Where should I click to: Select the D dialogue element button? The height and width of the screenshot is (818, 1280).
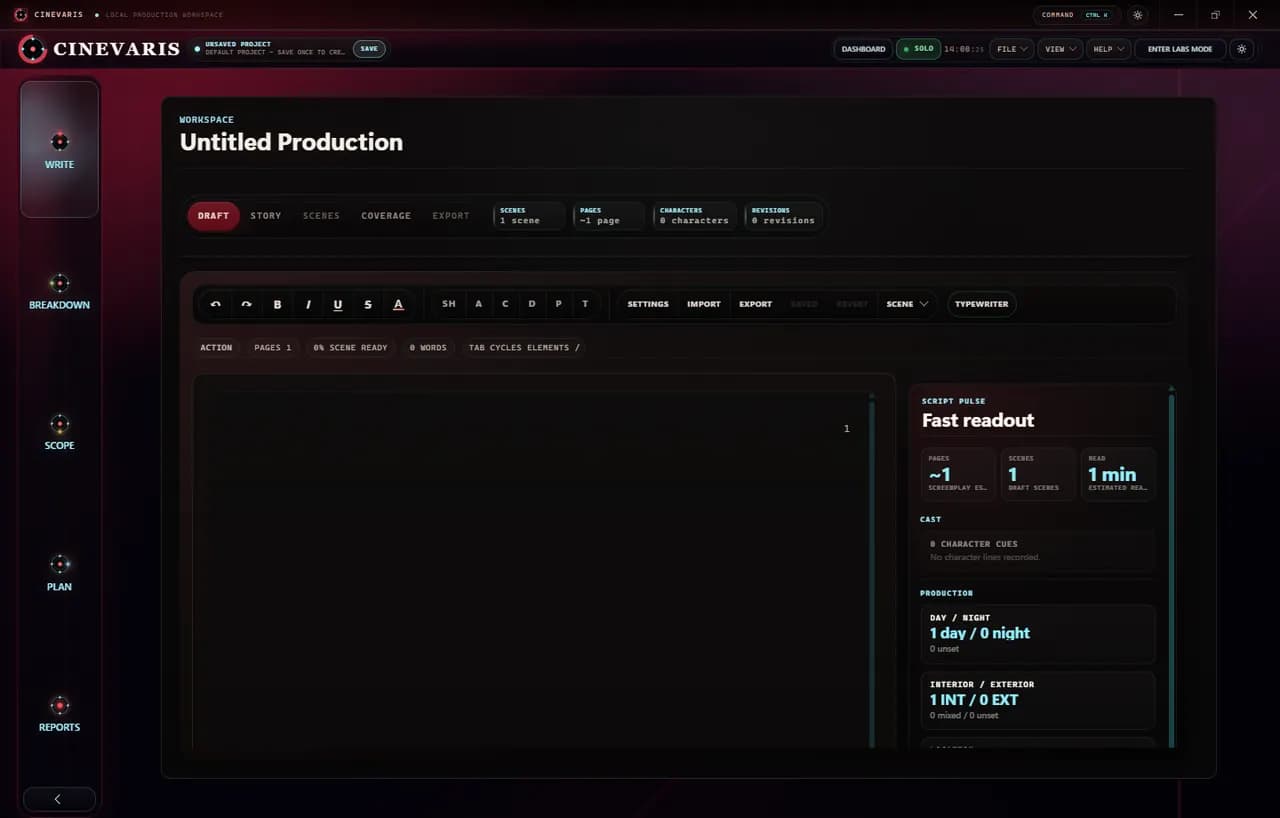pyautogui.click(x=532, y=304)
